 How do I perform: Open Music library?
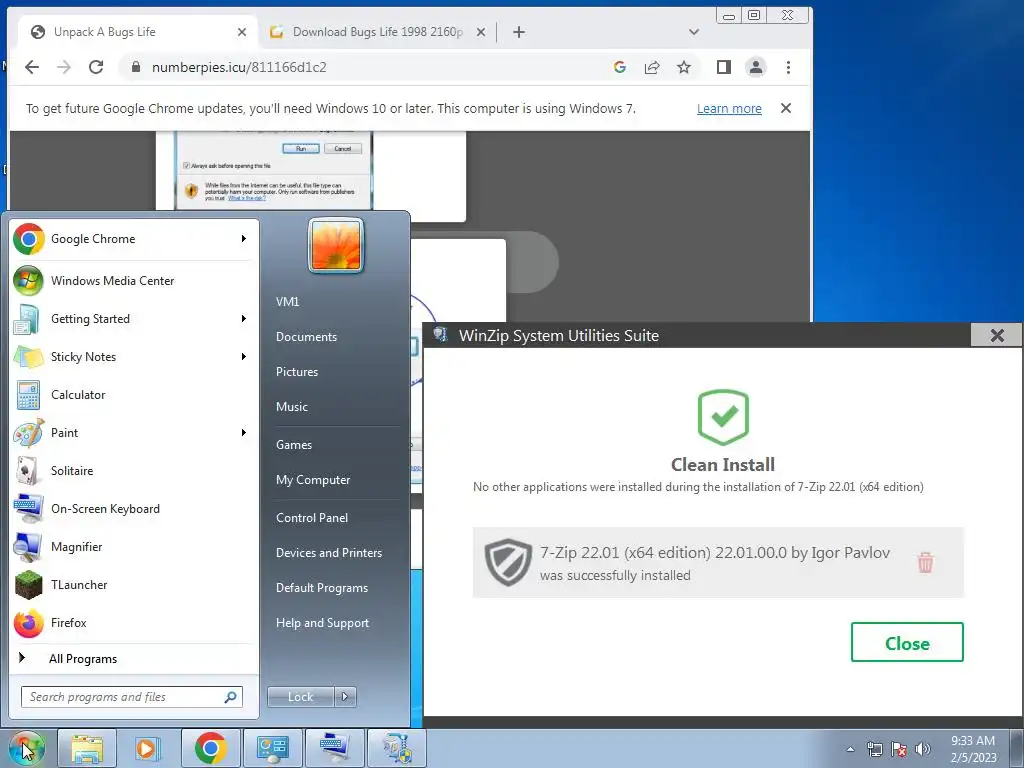(x=292, y=407)
